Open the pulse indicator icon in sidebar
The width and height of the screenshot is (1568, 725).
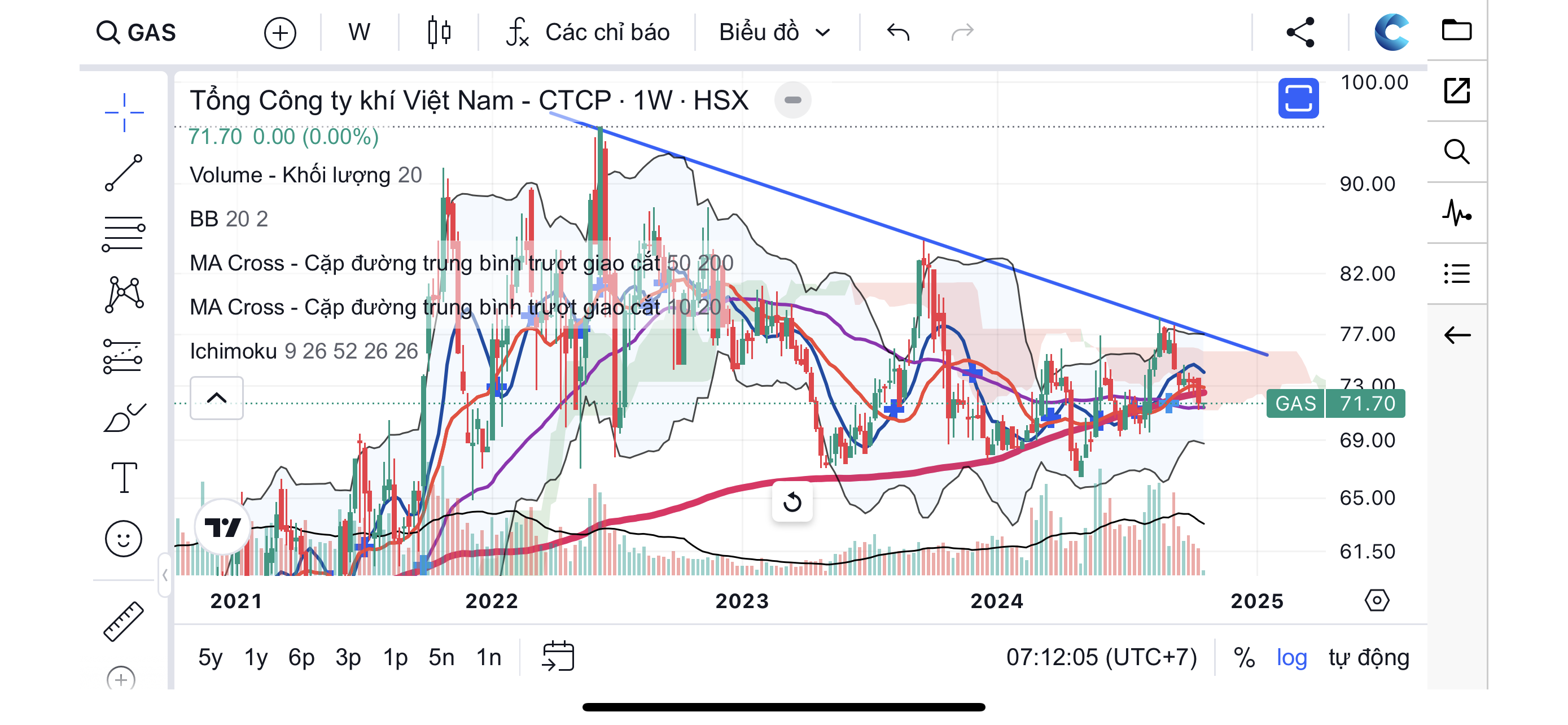[x=1457, y=213]
